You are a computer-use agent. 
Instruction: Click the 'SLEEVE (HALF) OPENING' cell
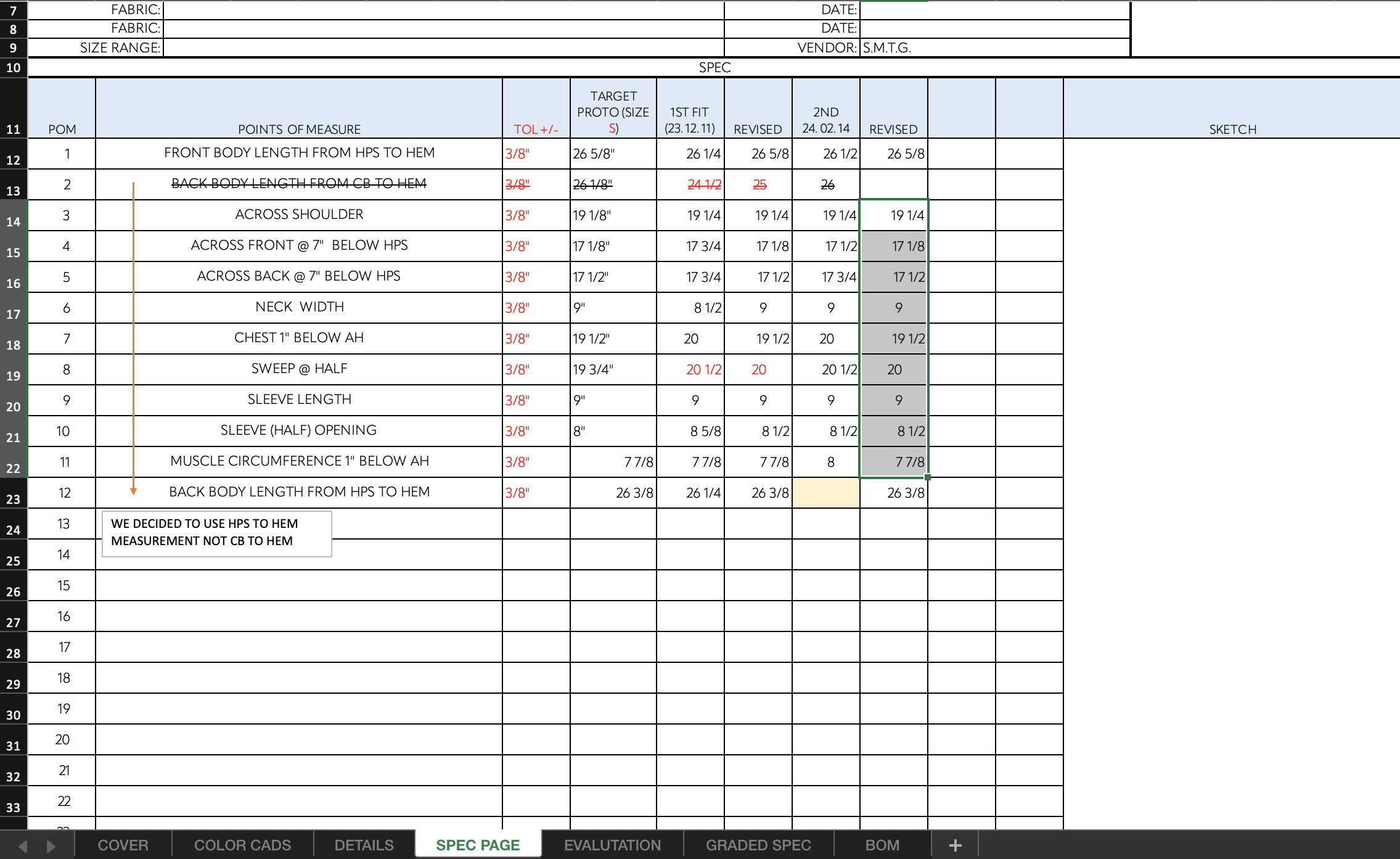299,431
